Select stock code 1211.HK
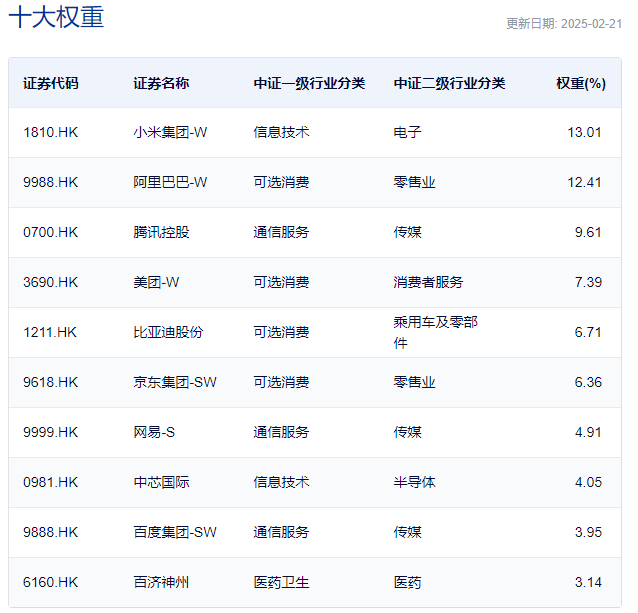The width and height of the screenshot is (638, 613). [x=50, y=332]
